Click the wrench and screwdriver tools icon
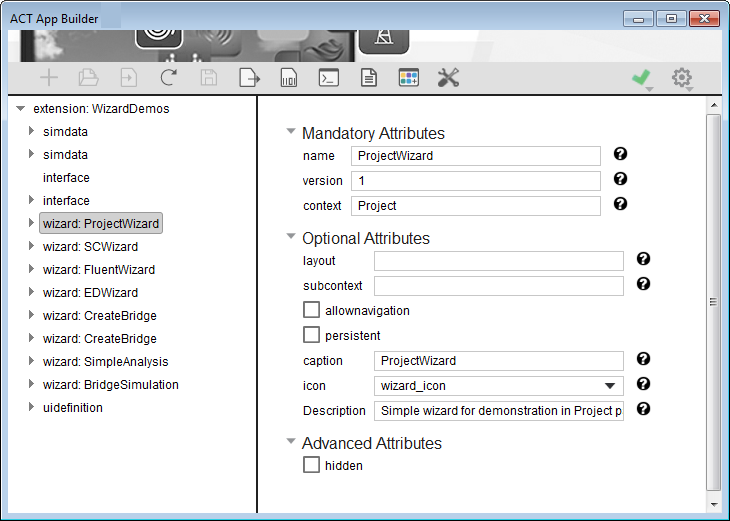 point(448,78)
